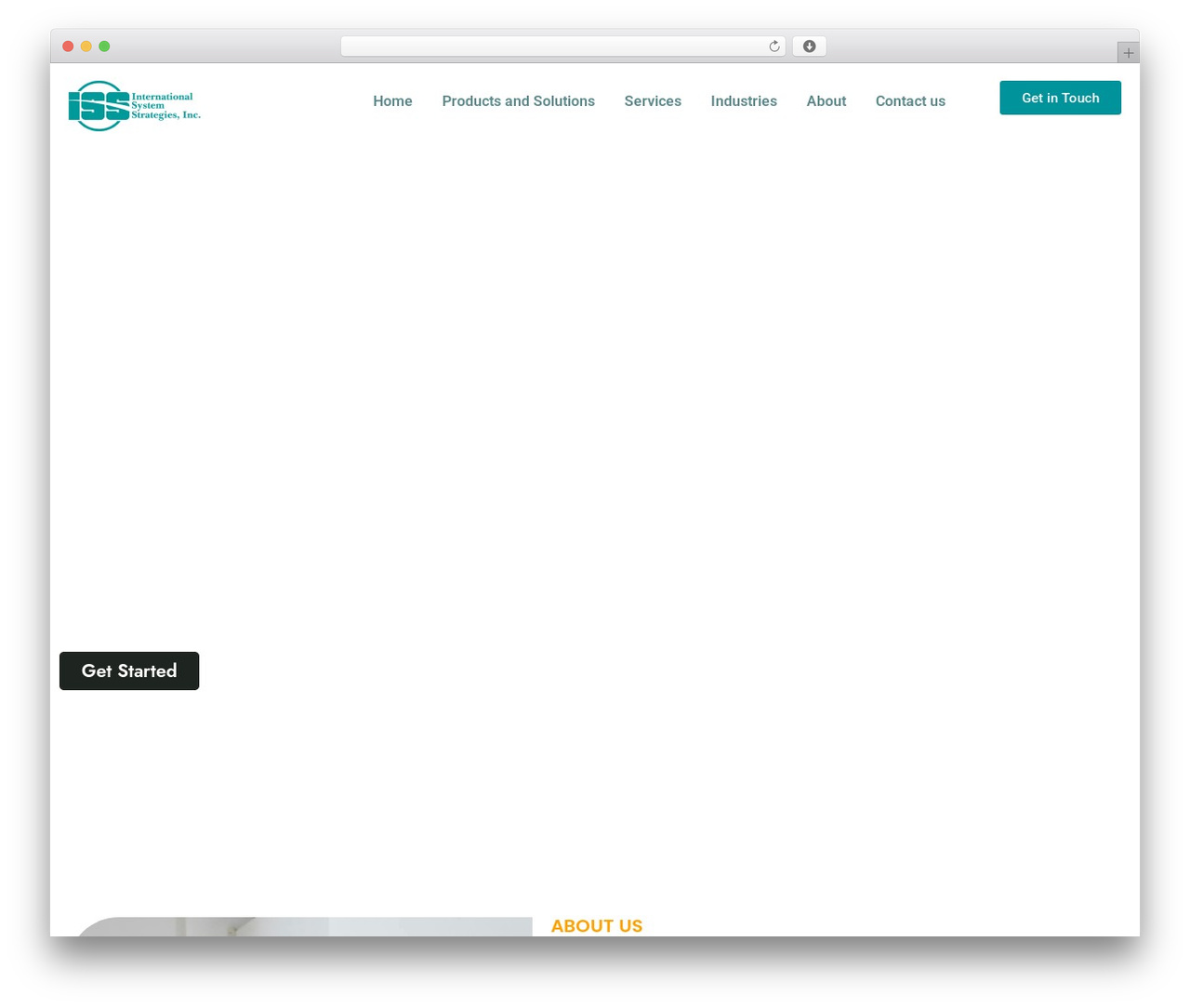Screen dimensions: 1190x1008
Task: Click the Get in Touch button
Action: (x=1060, y=98)
